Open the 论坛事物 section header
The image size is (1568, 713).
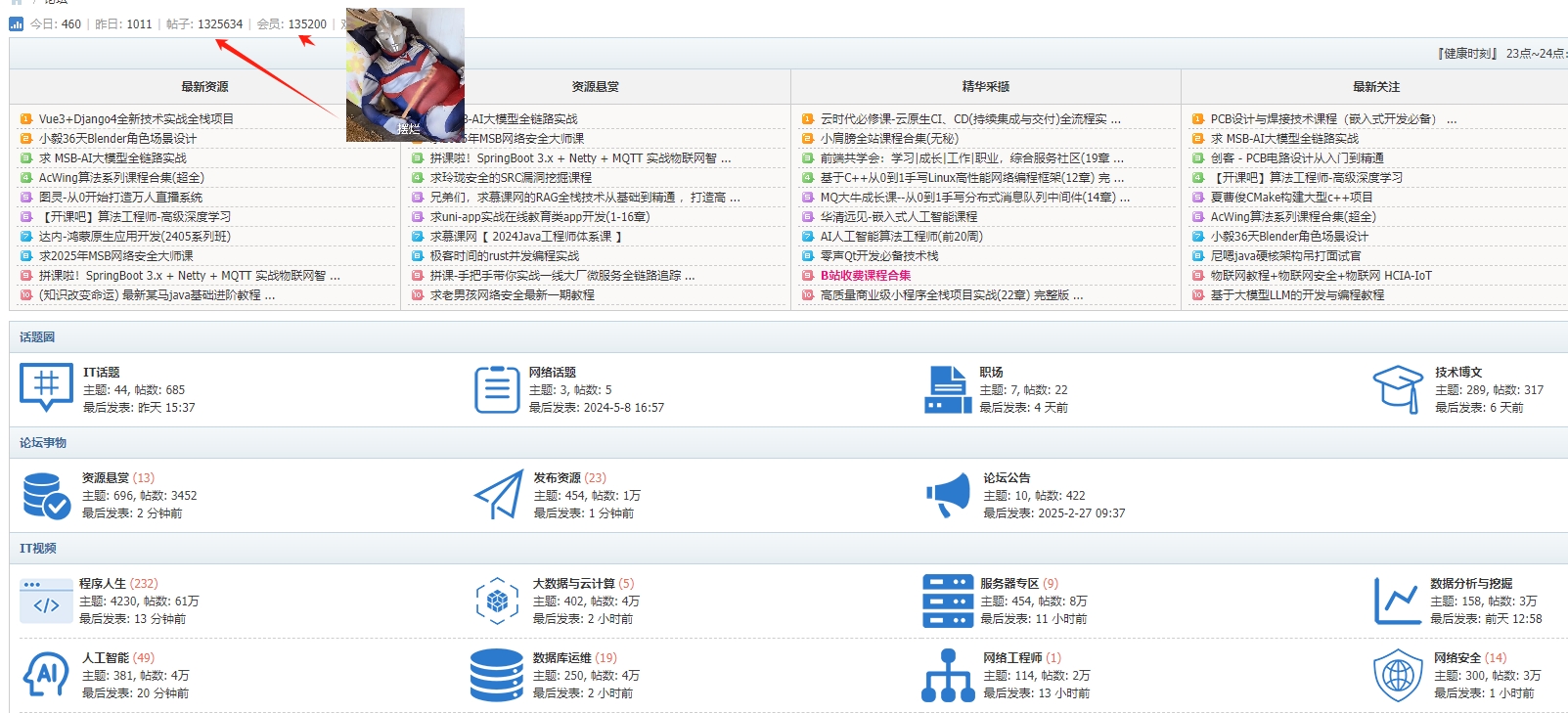[x=43, y=443]
